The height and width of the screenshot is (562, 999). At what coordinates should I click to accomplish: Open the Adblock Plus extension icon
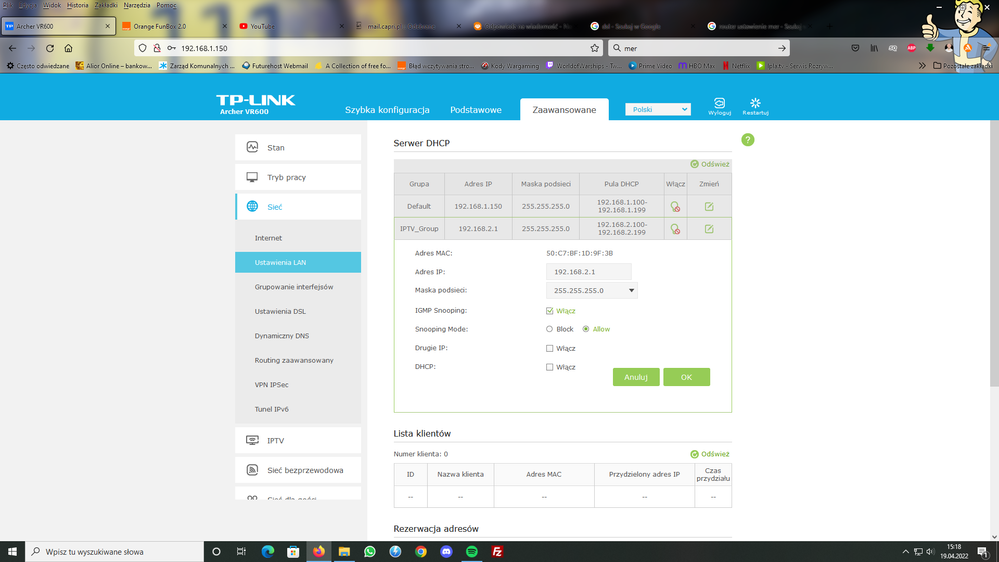(x=911, y=48)
